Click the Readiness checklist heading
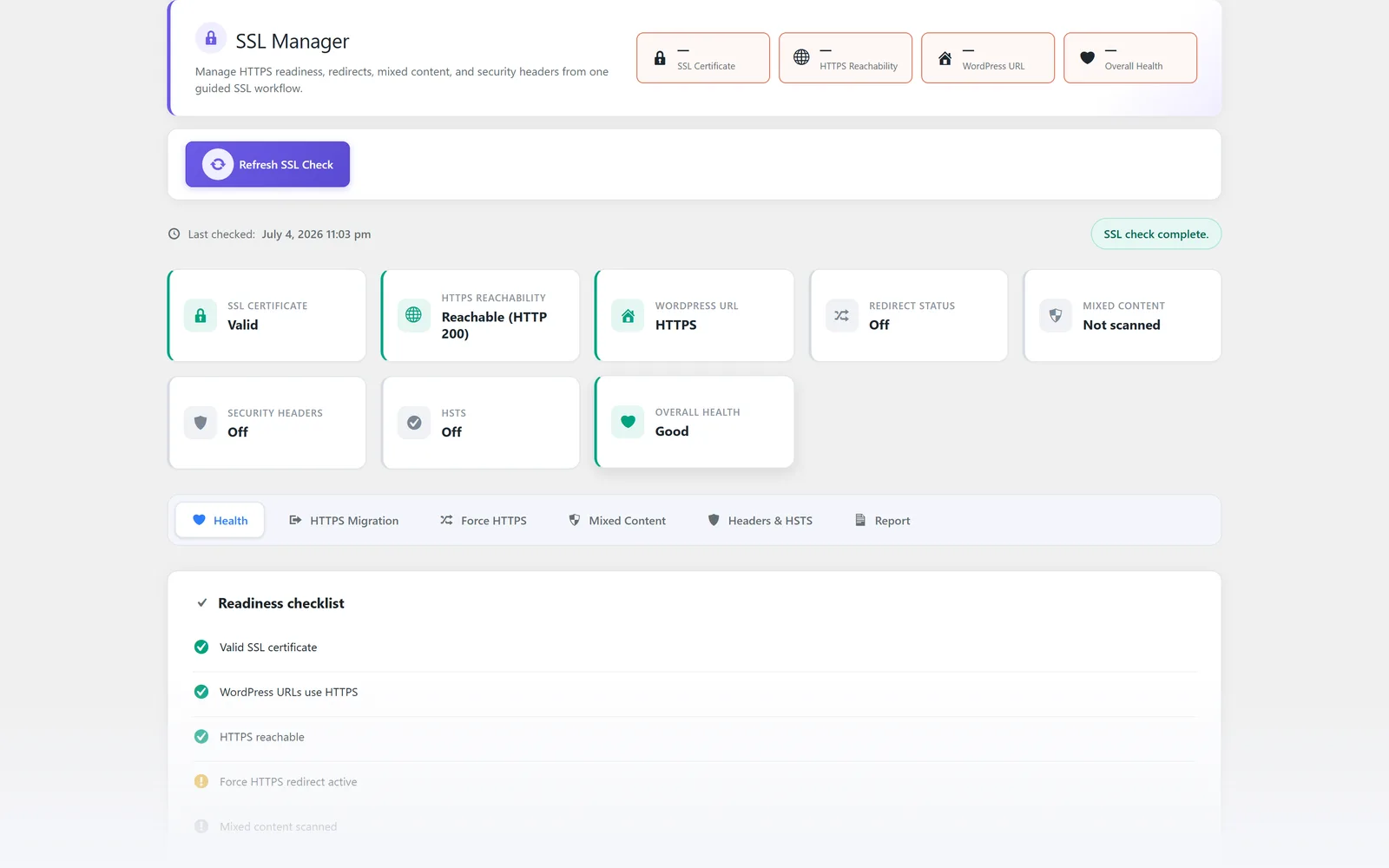1389x868 pixels. (281, 603)
